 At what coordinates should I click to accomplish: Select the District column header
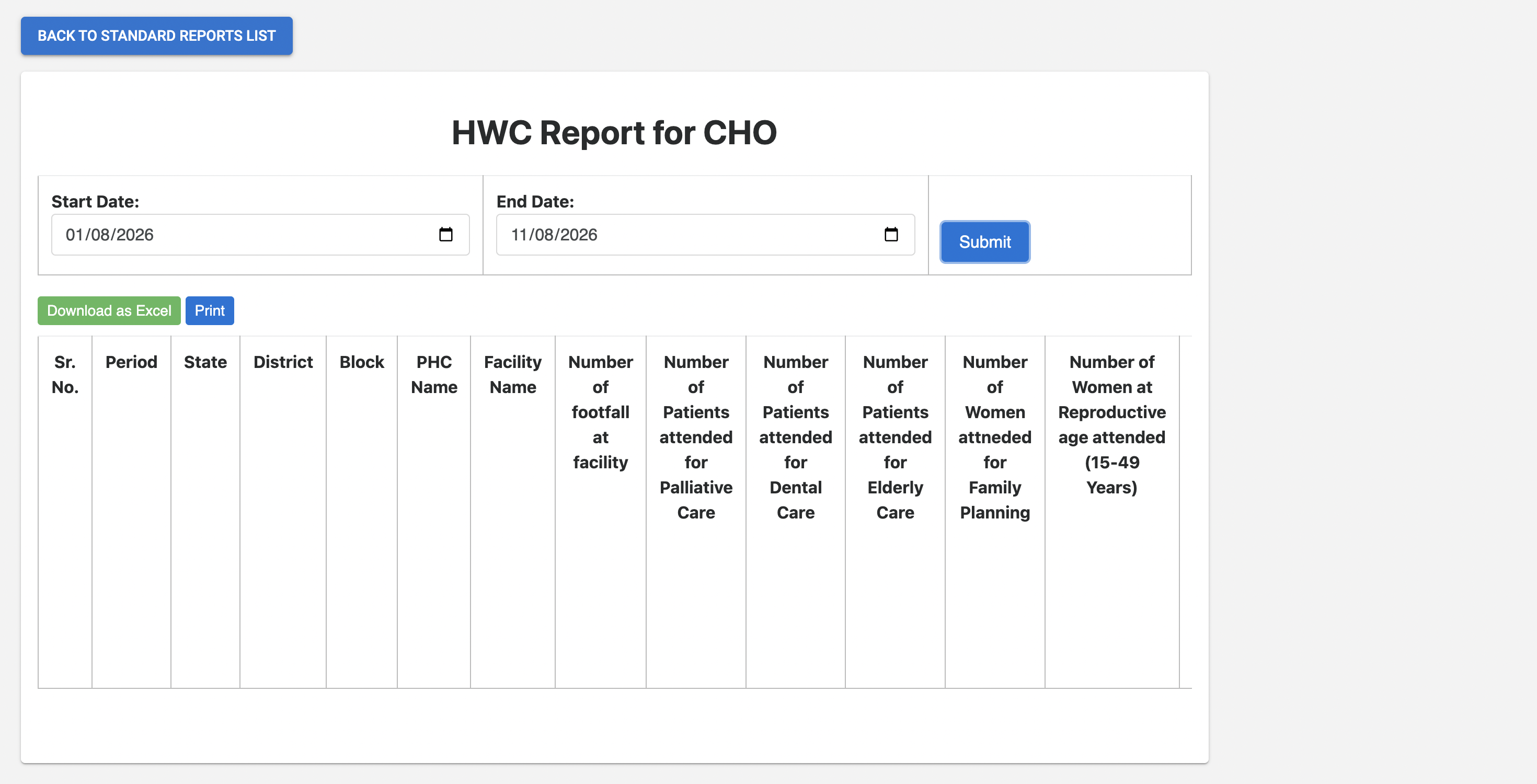point(283,362)
